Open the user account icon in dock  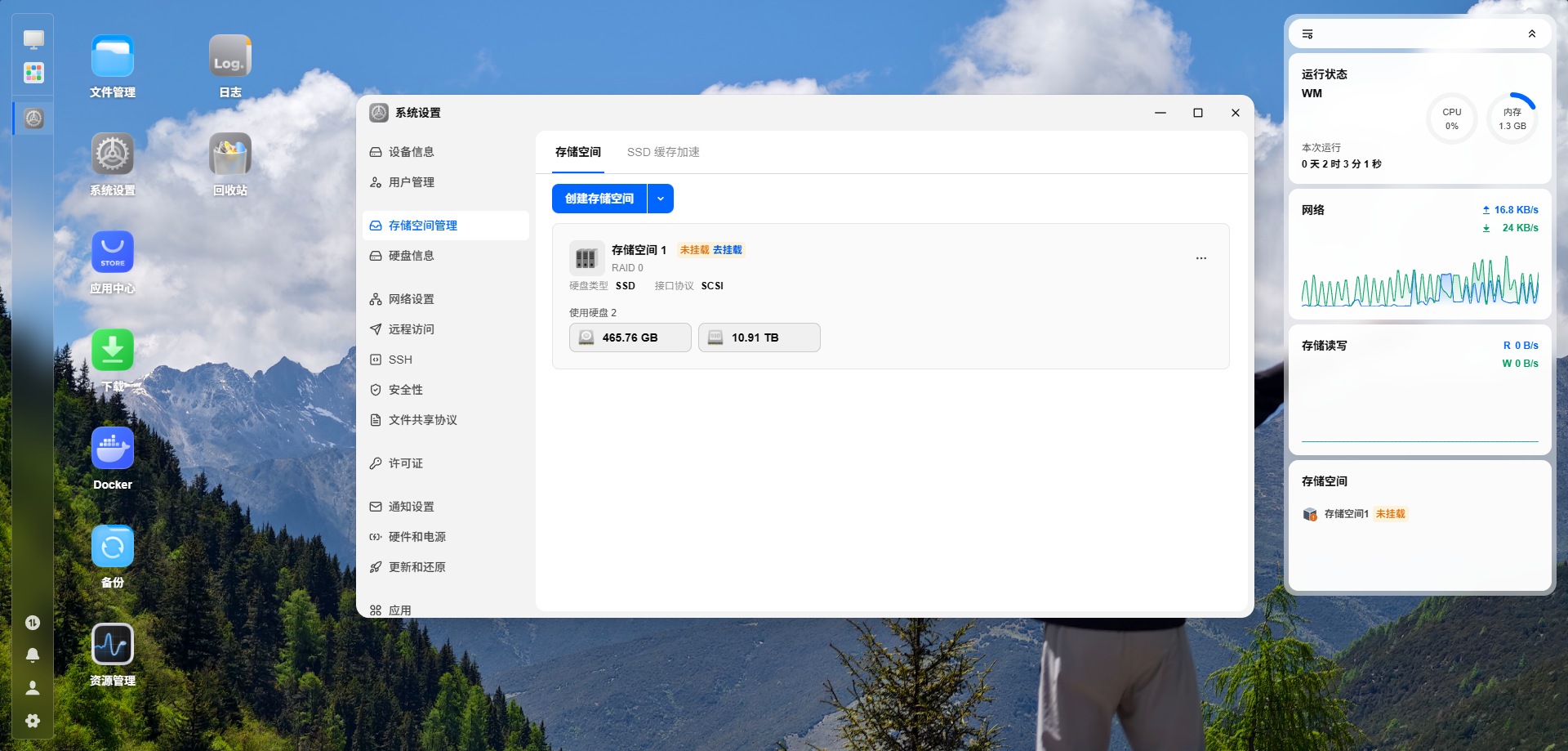33,688
